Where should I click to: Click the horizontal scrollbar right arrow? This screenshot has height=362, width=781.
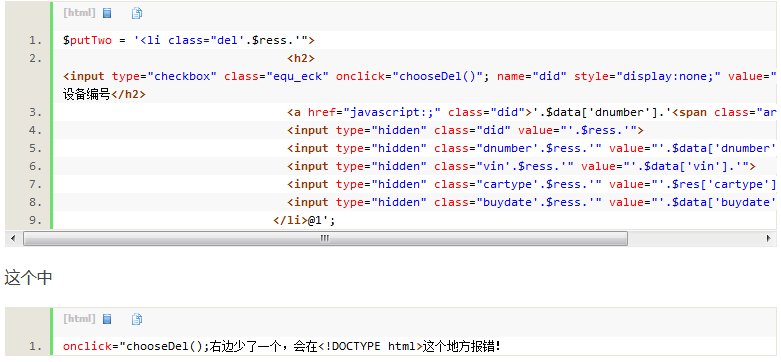769,239
